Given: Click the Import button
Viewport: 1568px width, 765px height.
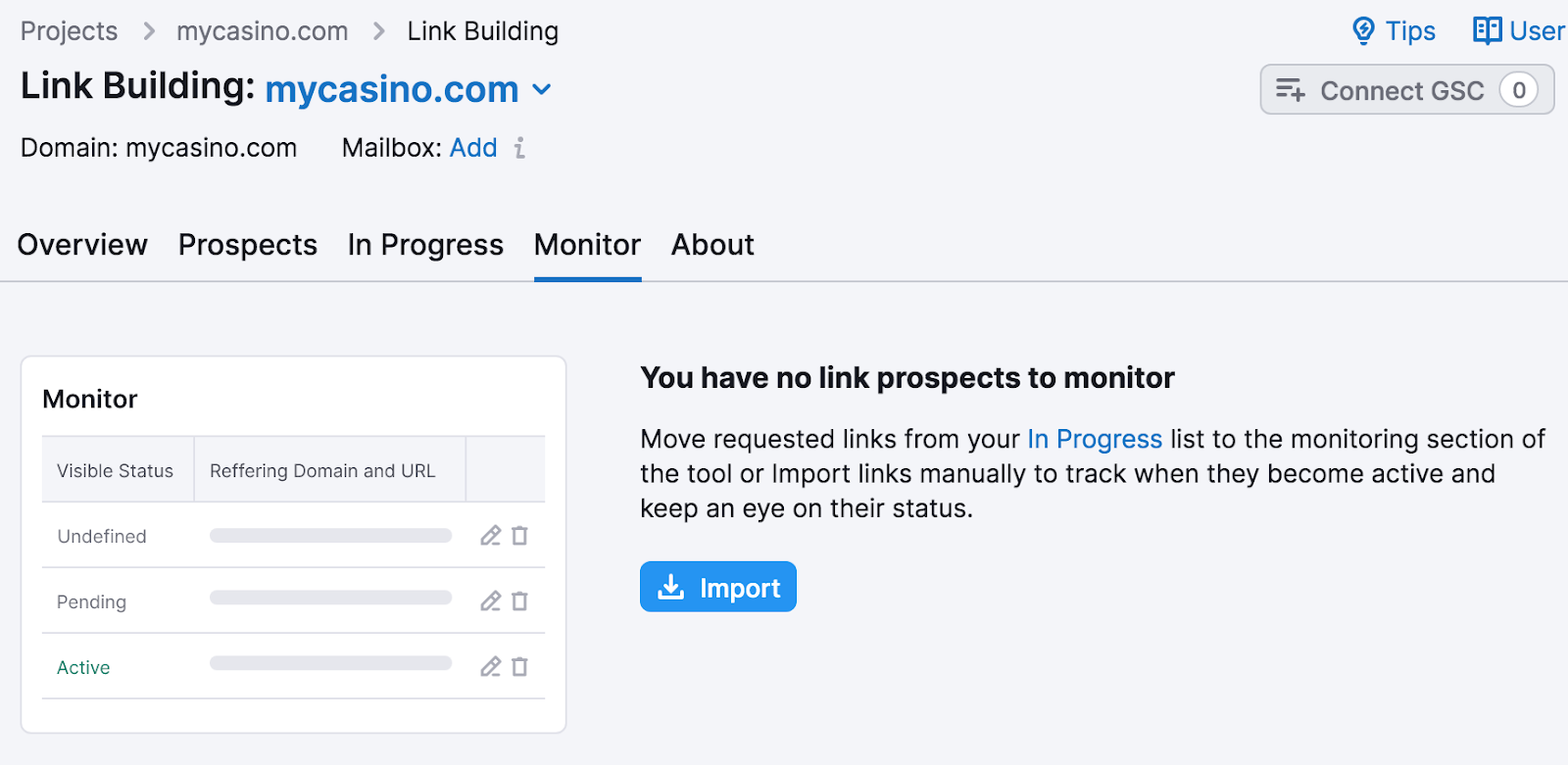Looking at the screenshot, I should coord(717,587).
